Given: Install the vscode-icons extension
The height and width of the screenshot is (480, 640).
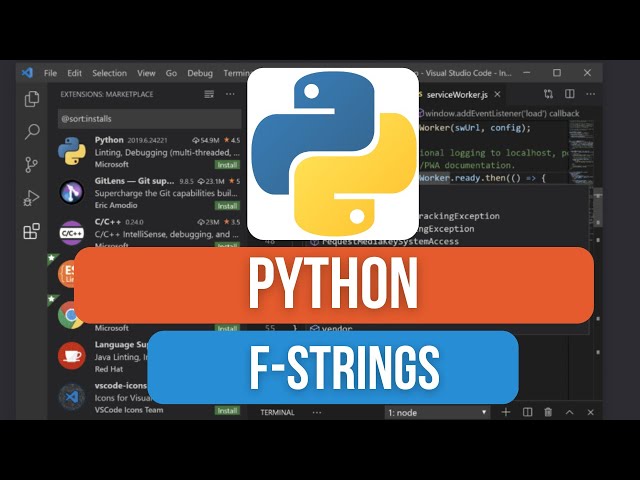Looking at the screenshot, I should pyautogui.click(x=227, y=411).
